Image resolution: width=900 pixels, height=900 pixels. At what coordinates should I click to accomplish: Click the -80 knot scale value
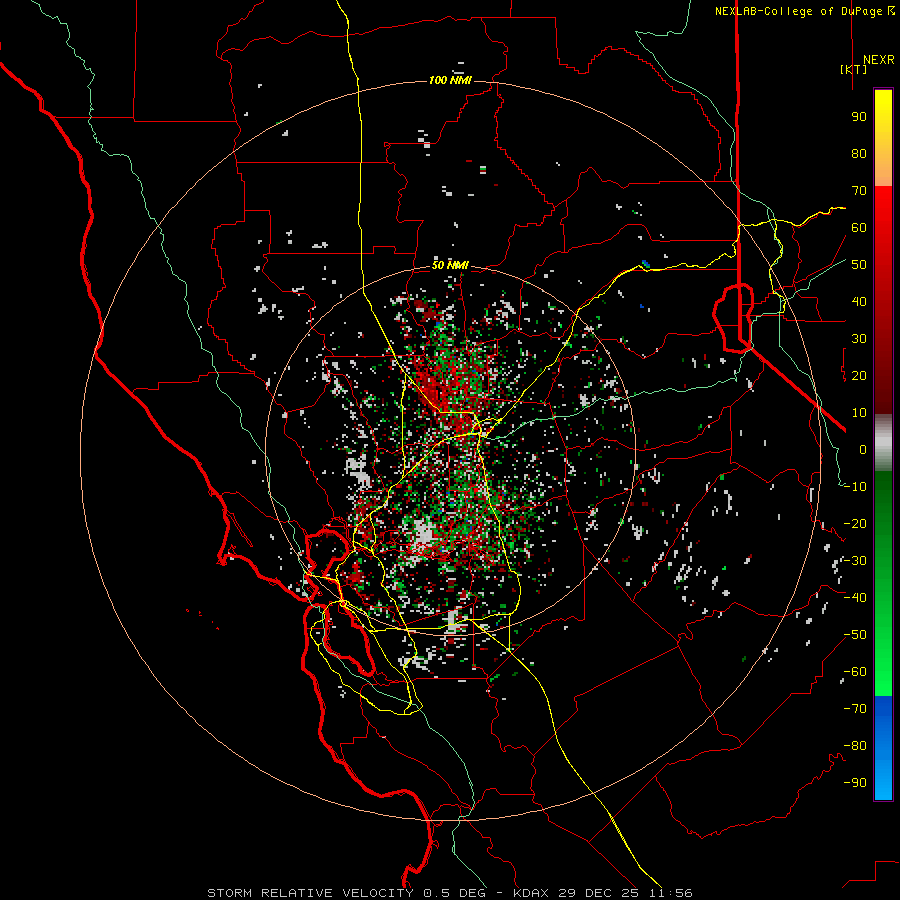[x=855, y=746]
